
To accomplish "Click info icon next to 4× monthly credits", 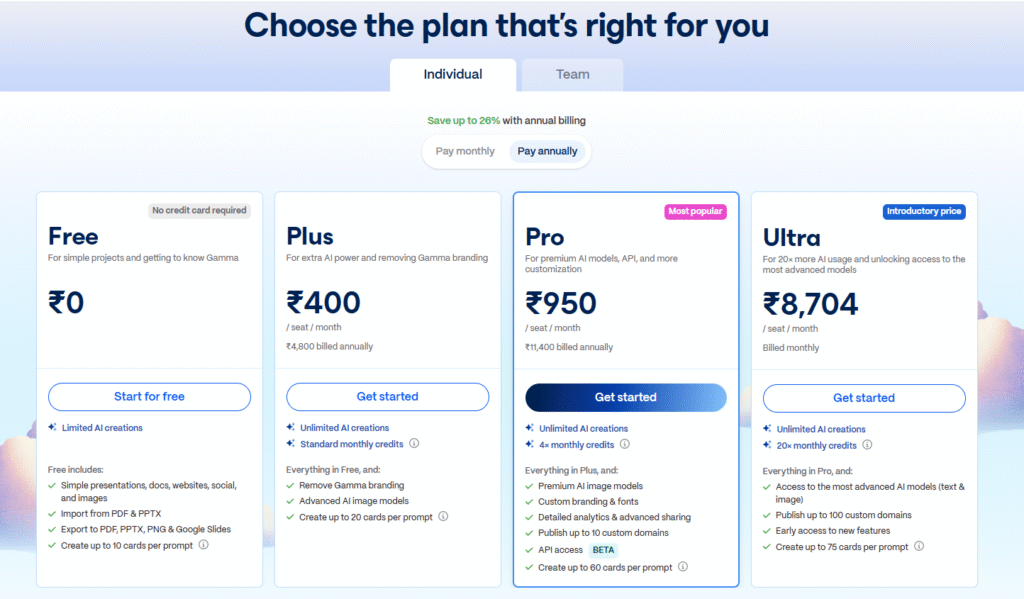I will (x=625, y=445).
